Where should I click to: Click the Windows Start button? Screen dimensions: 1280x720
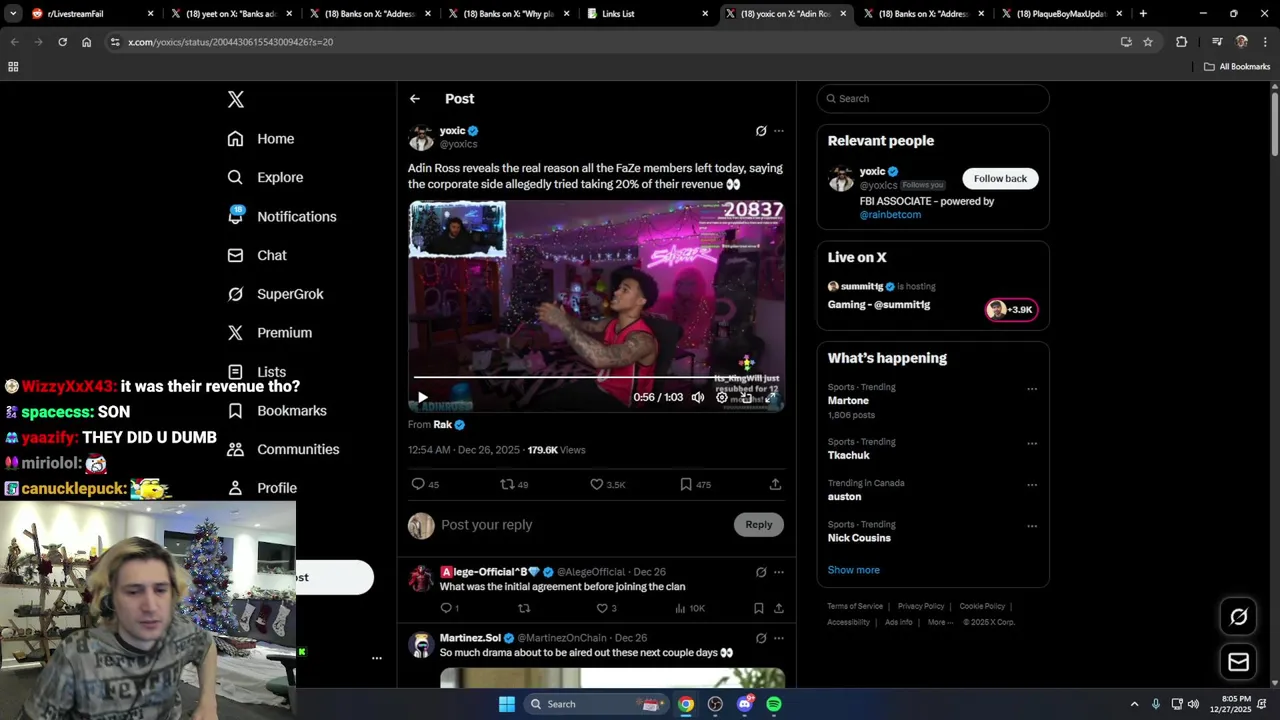click(x=507, y=704)
